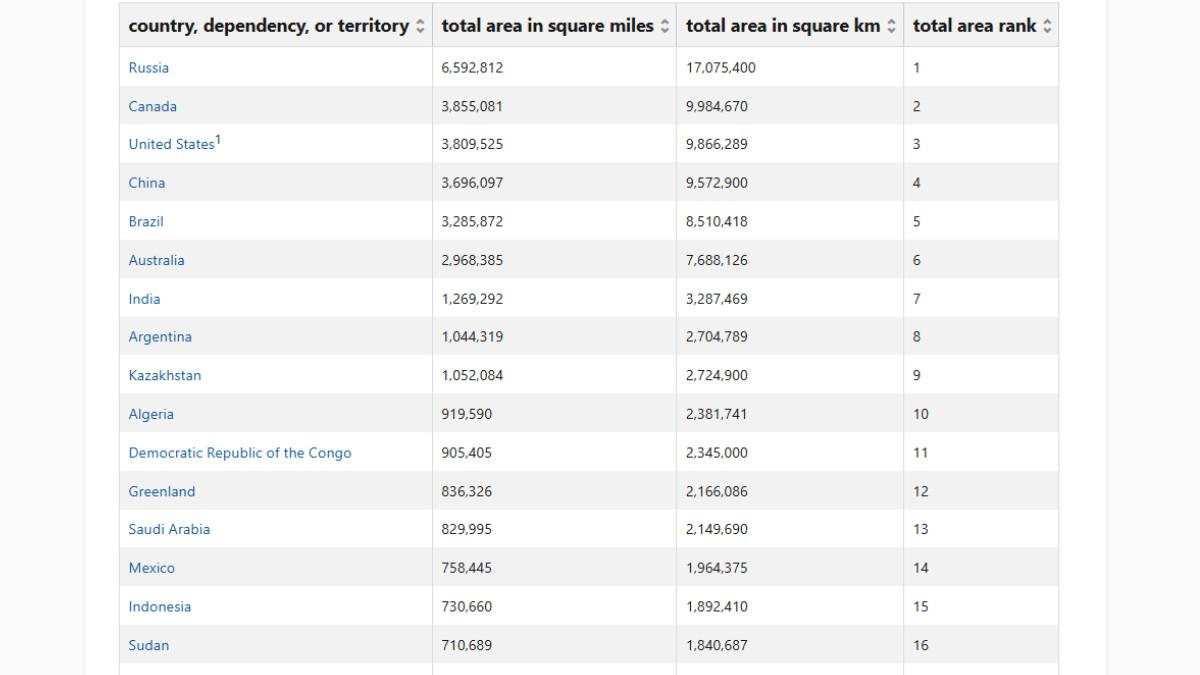Select Greenland in the country column
Screen dimensions: 1200x675
tap(162, 491)
